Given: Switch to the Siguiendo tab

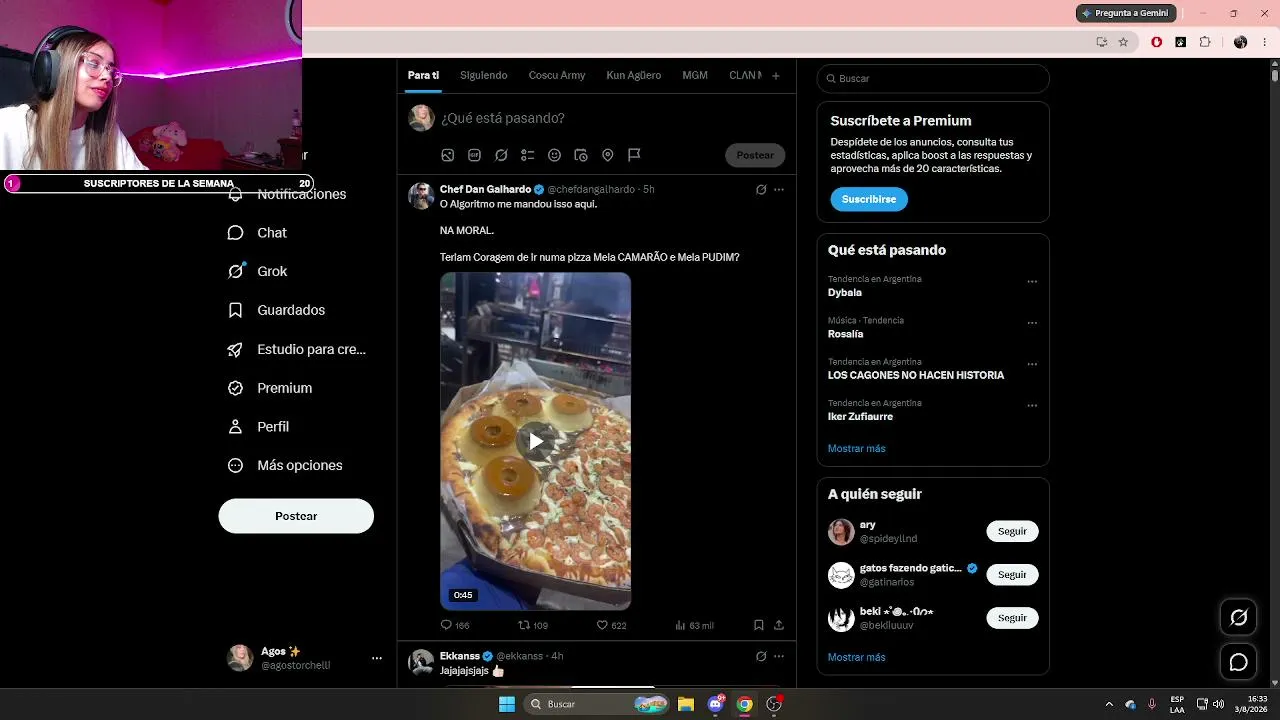Looking at the screenshot, I should click(x=484, y=75).
